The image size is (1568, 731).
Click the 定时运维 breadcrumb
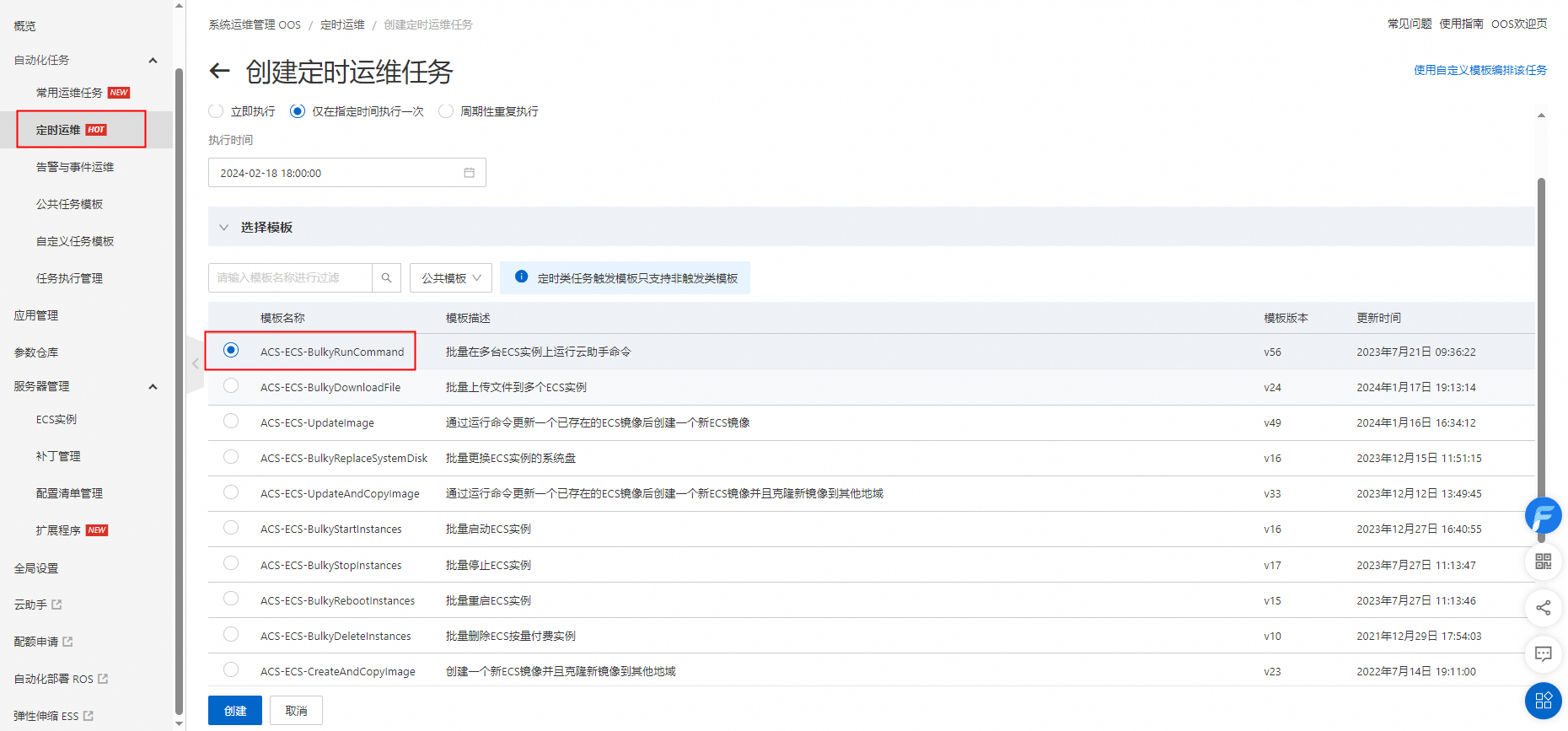[342, 24]
